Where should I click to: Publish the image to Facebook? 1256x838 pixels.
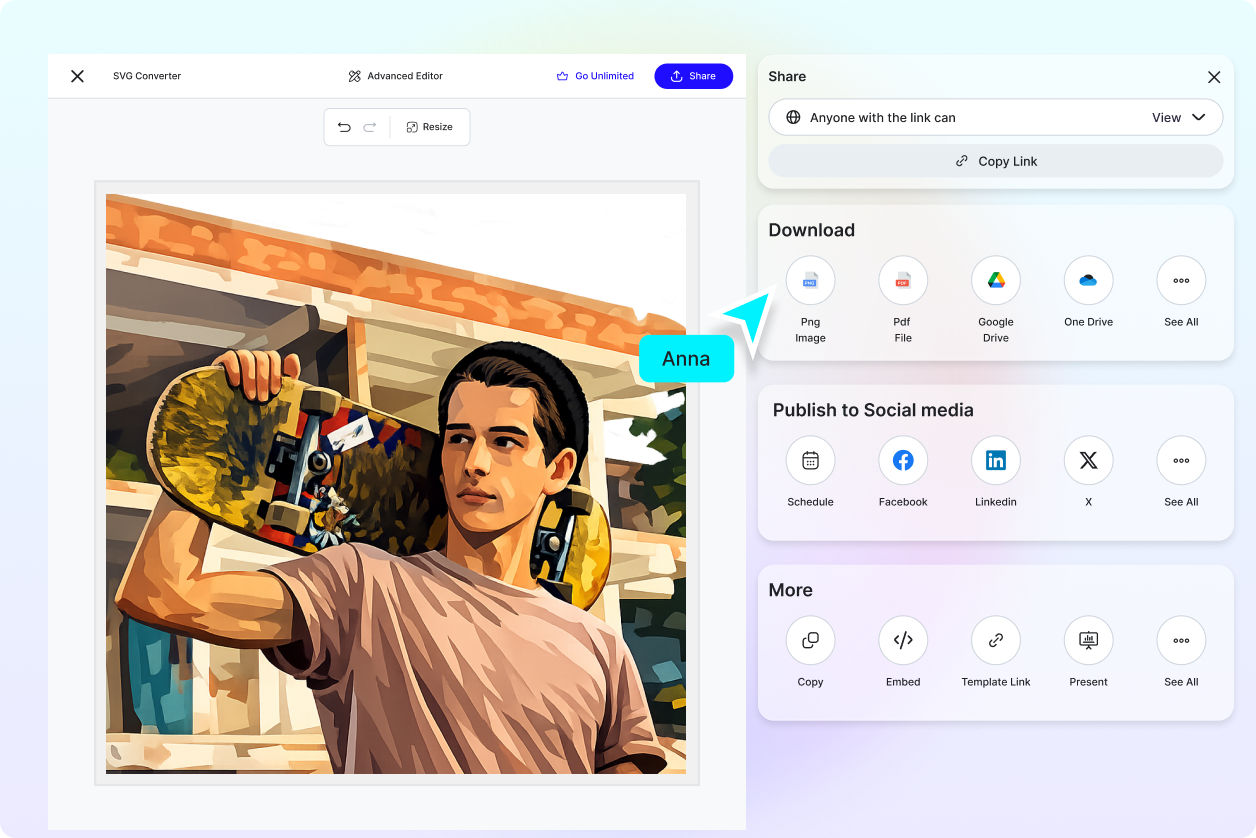[x=902, y=460]
